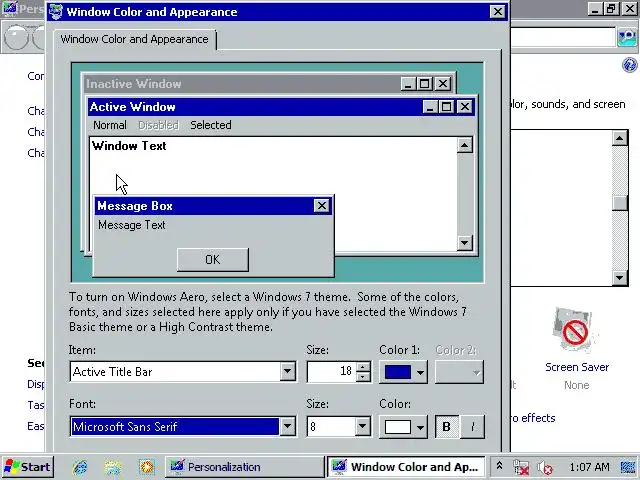Click the Screen Saver icon in Personalization
640x480 pixels.
(x=575, y=331)
